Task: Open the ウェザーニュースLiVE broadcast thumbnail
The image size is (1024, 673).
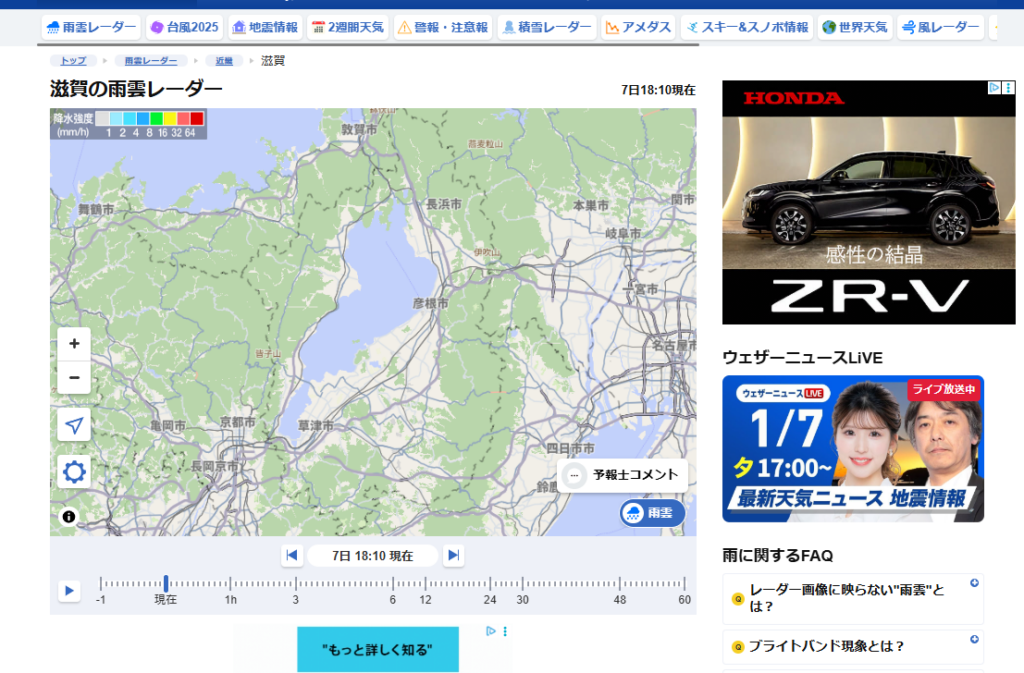Action: click(853, 448)
